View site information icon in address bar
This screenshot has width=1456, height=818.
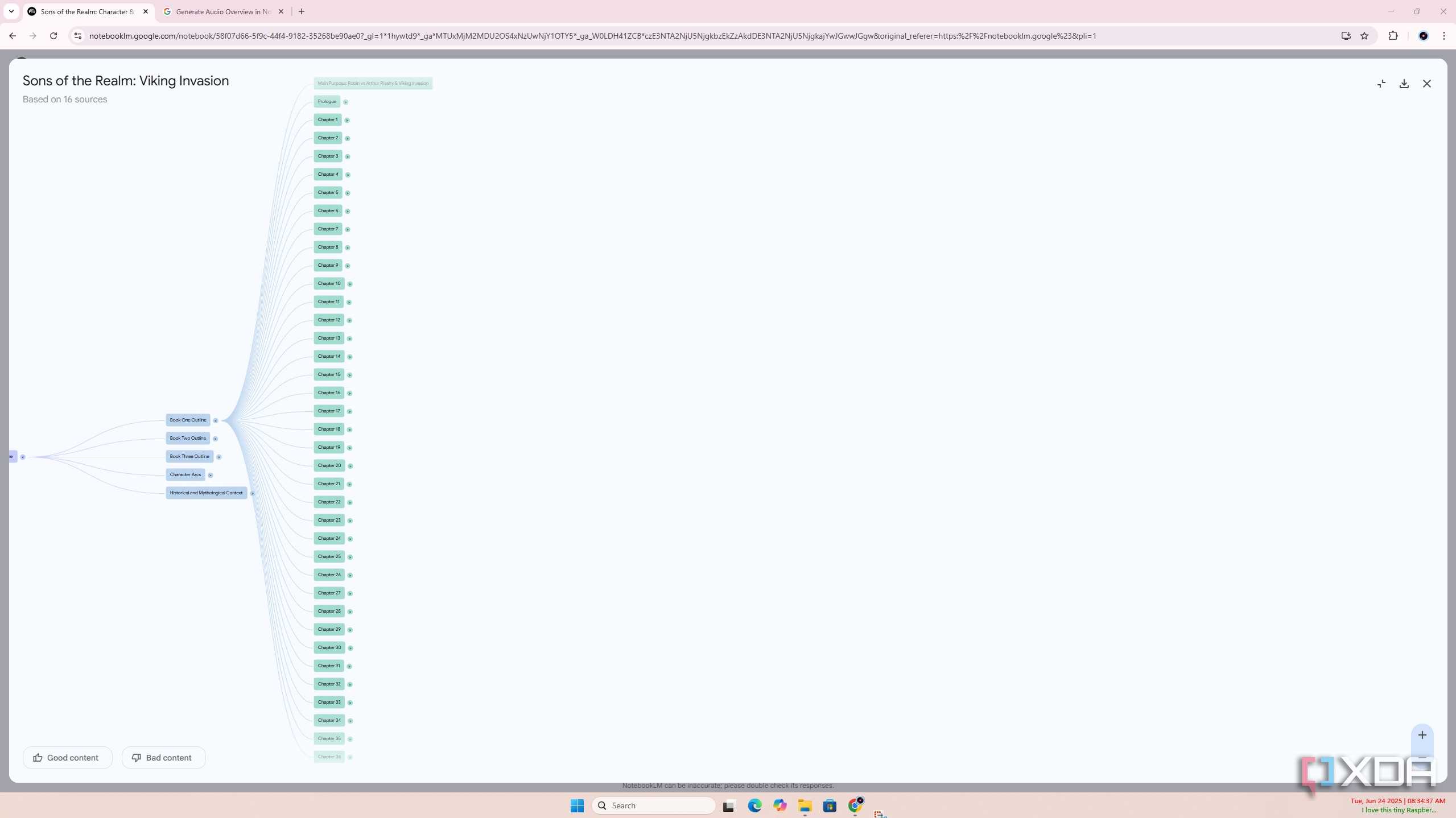78,36
